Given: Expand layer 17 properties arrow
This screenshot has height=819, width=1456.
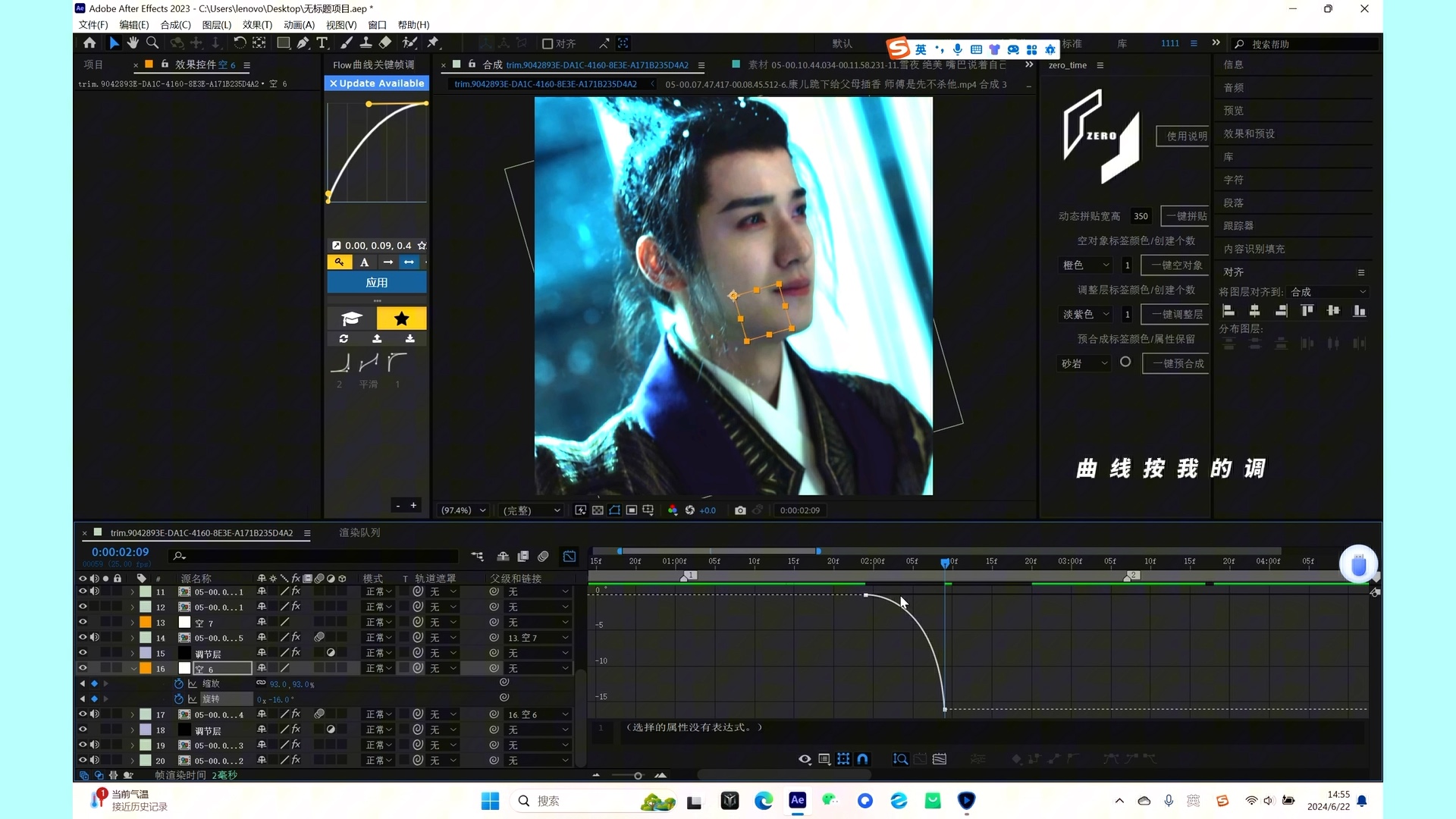Looking at the screenshot, I should (133, 714).
